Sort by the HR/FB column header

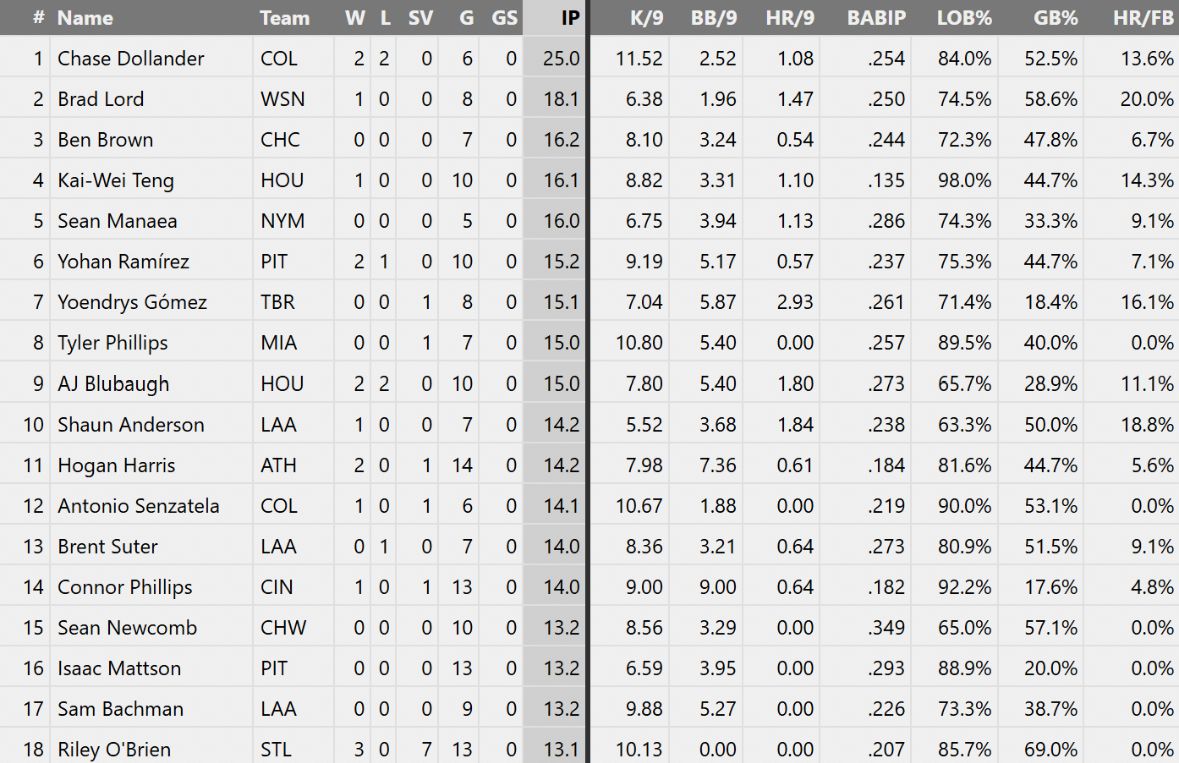(1143, 18)
